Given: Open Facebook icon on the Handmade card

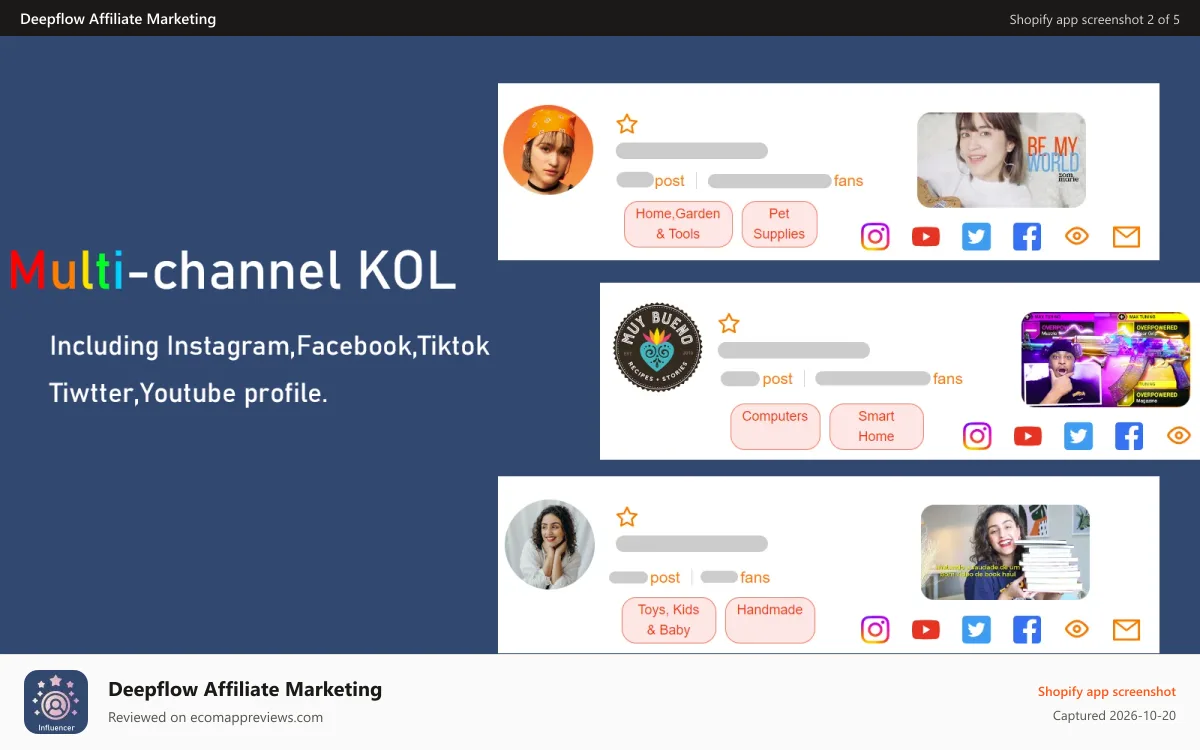Looking at the screenshot, I should point(1027,629).
